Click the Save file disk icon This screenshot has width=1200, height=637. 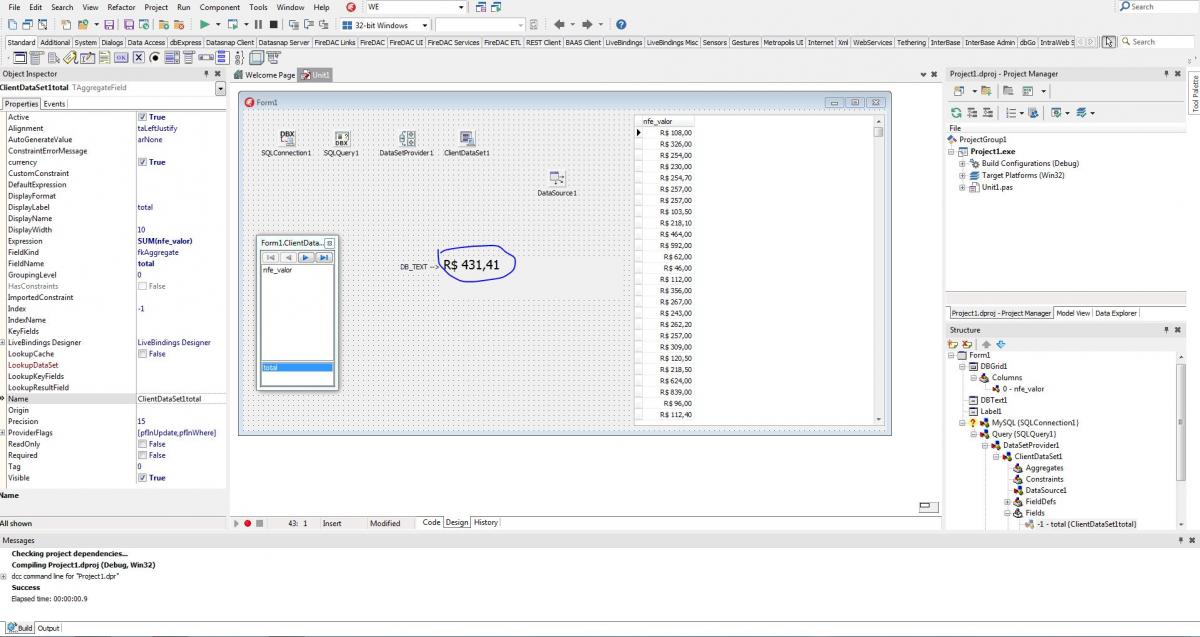coord(109,24)
